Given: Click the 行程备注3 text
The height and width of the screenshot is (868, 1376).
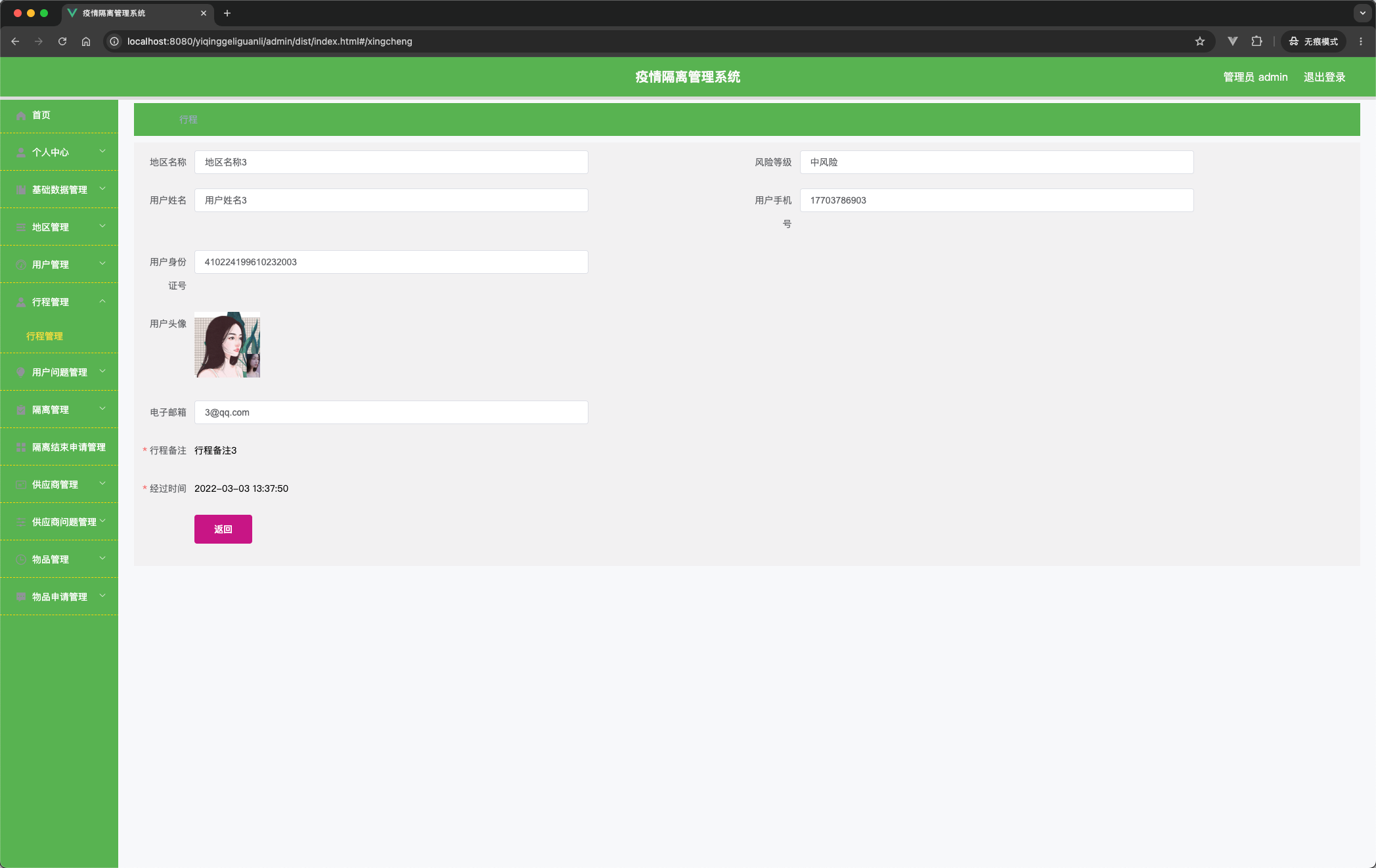Looking at the screenshot, I should coord(215,450).
